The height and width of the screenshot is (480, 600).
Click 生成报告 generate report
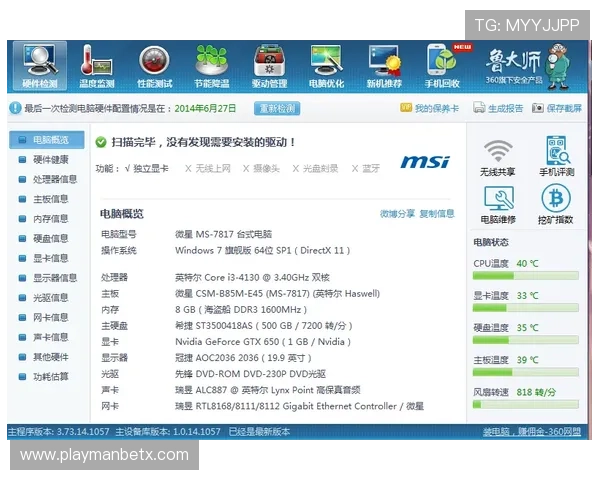point(498,108)
